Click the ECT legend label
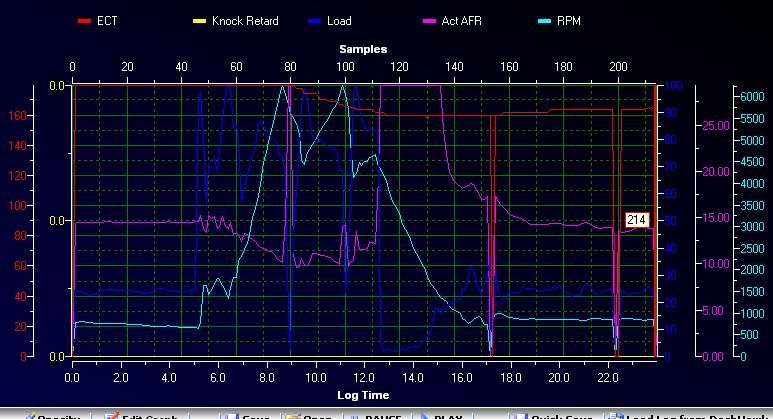 108,21
